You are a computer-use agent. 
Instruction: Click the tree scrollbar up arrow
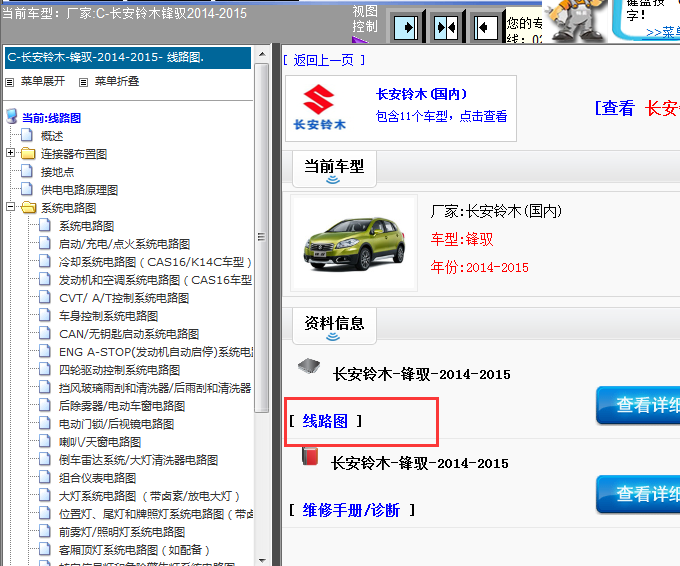[262, 55]
